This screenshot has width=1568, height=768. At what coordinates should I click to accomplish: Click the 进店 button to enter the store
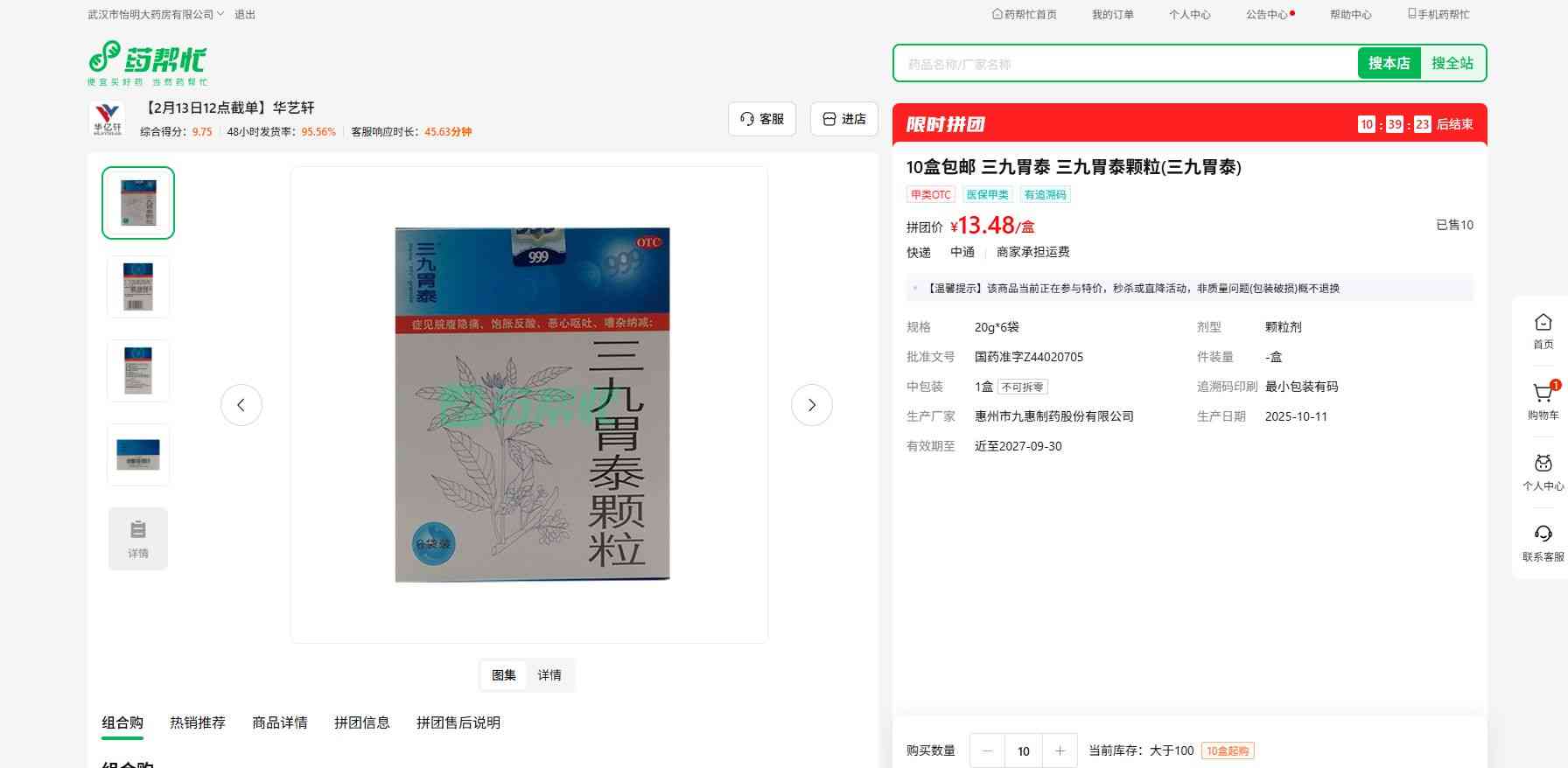pyautogui.click(x=844, y=119)
